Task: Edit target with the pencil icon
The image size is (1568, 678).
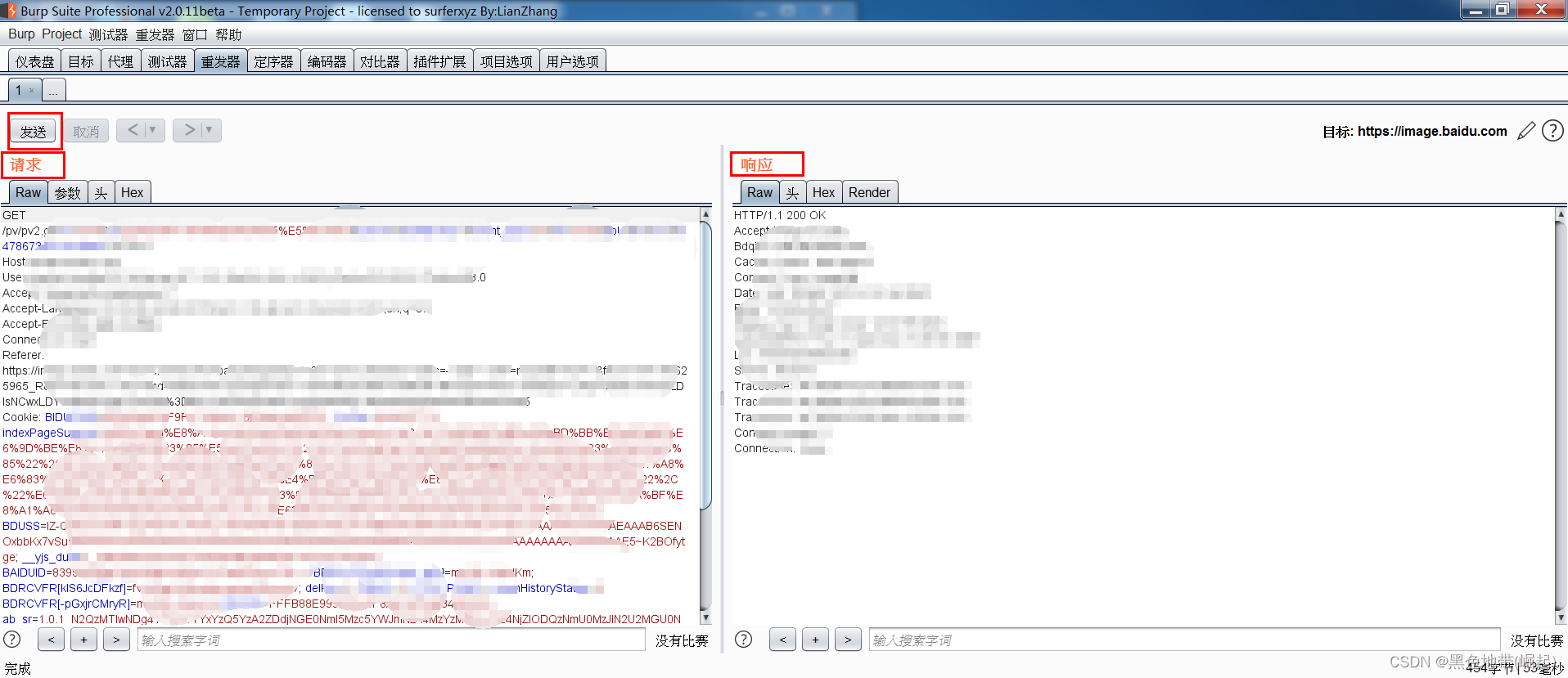Action: pyautogui.click(x=1526, y=131)
